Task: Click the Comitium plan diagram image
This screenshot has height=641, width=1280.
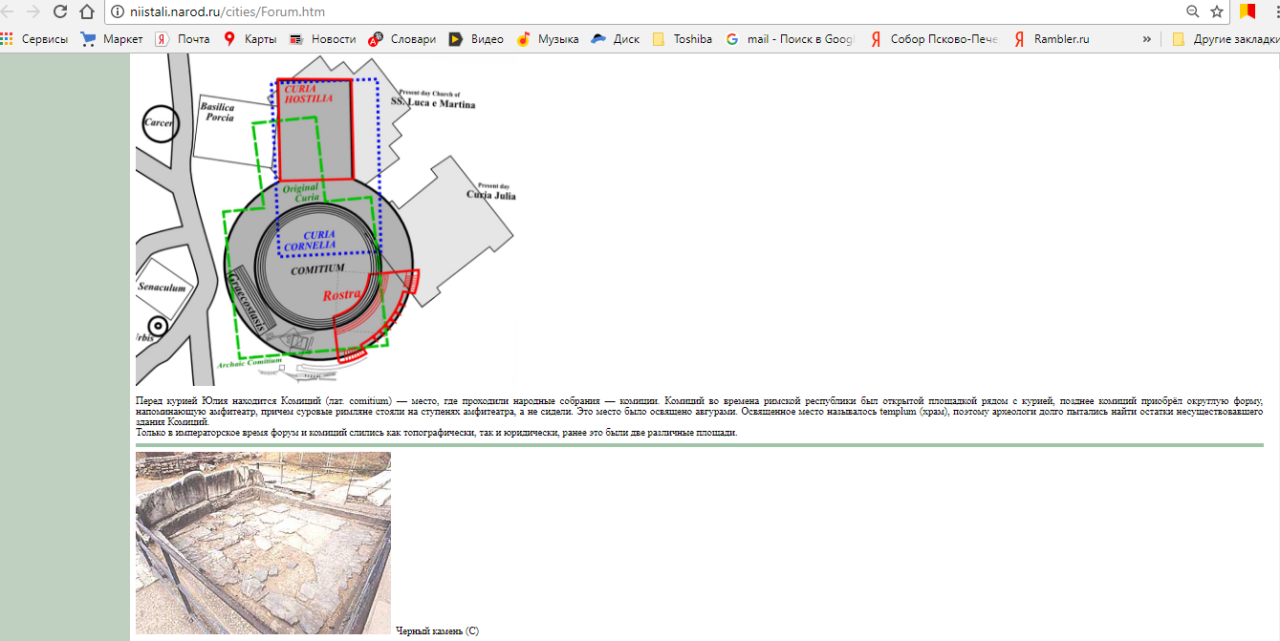Action: pos(326,219)
